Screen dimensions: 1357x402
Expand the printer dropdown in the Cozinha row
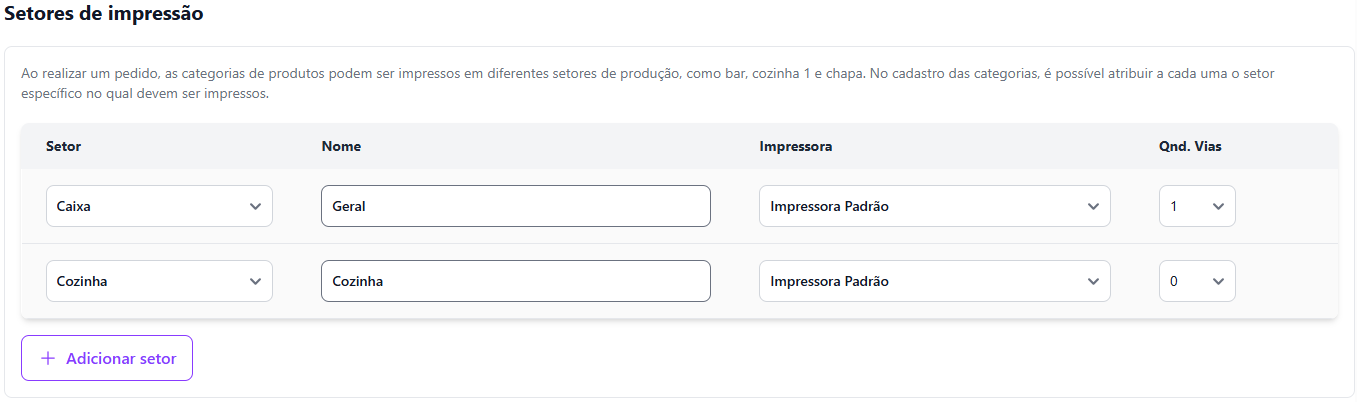click(933, 282)
